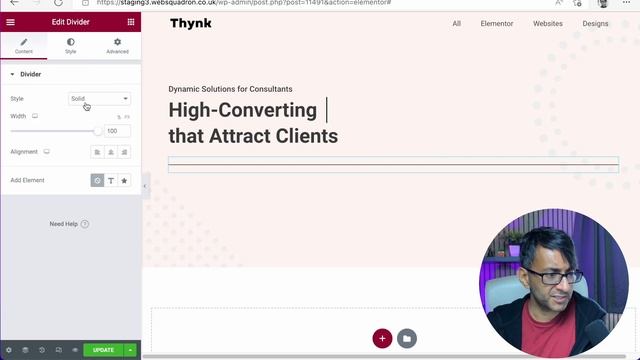Set divider alignment to right
640x360 pixels.
(x=124, y=152)
